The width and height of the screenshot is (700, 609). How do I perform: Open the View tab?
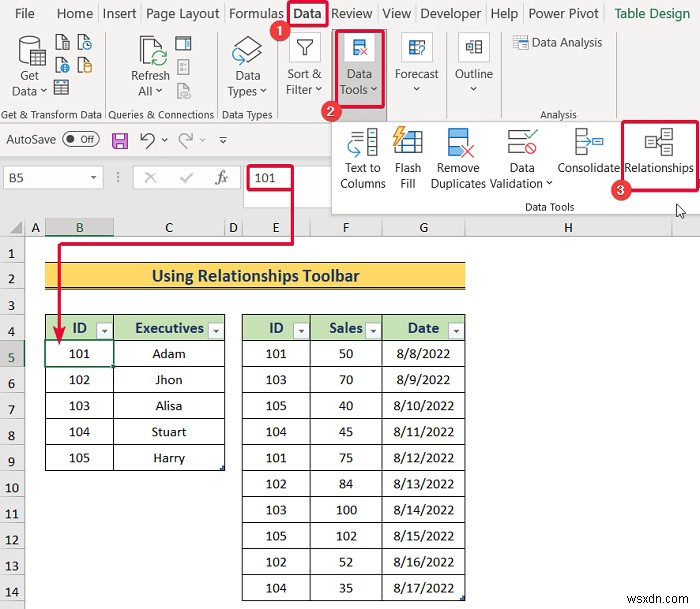[x=396, y=14]
